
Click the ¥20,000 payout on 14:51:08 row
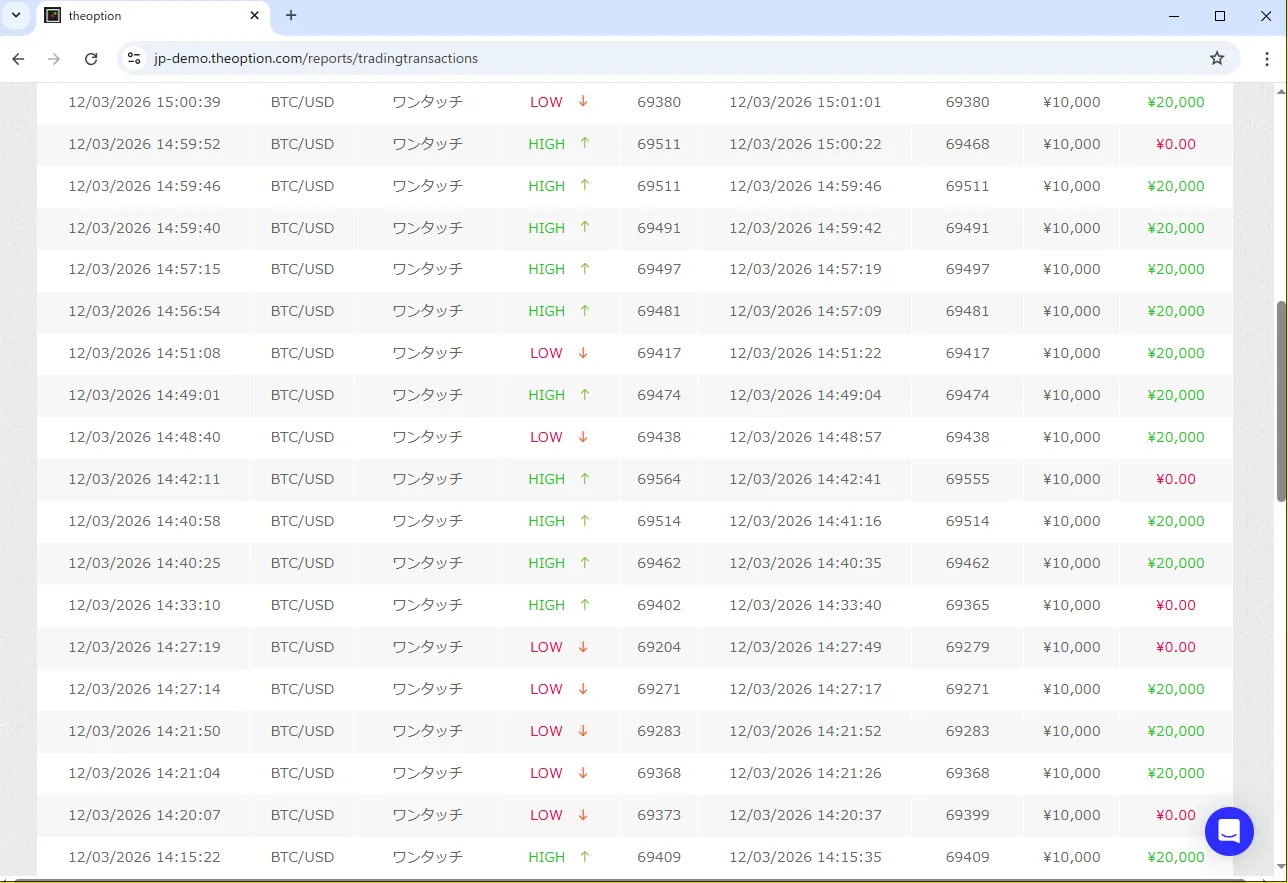(1175, 353)
